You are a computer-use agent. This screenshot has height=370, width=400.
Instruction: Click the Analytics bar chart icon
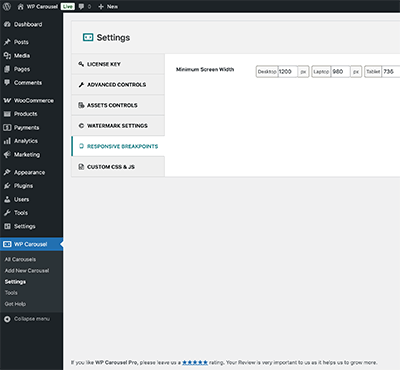pyautogui.click(x=7, y=141)
